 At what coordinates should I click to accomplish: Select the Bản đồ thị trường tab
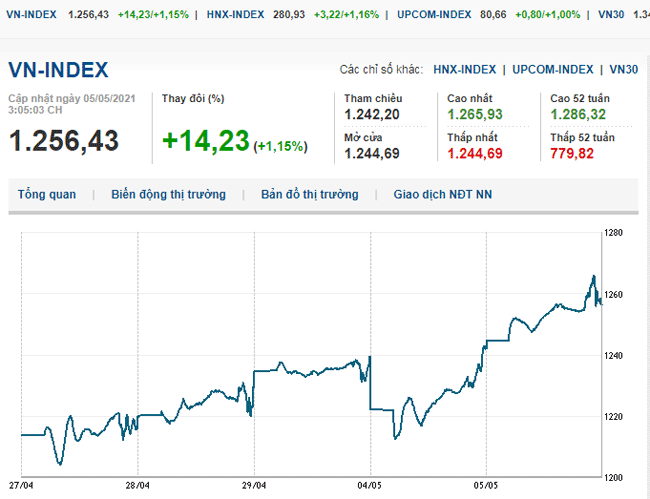tap(309, 194)
